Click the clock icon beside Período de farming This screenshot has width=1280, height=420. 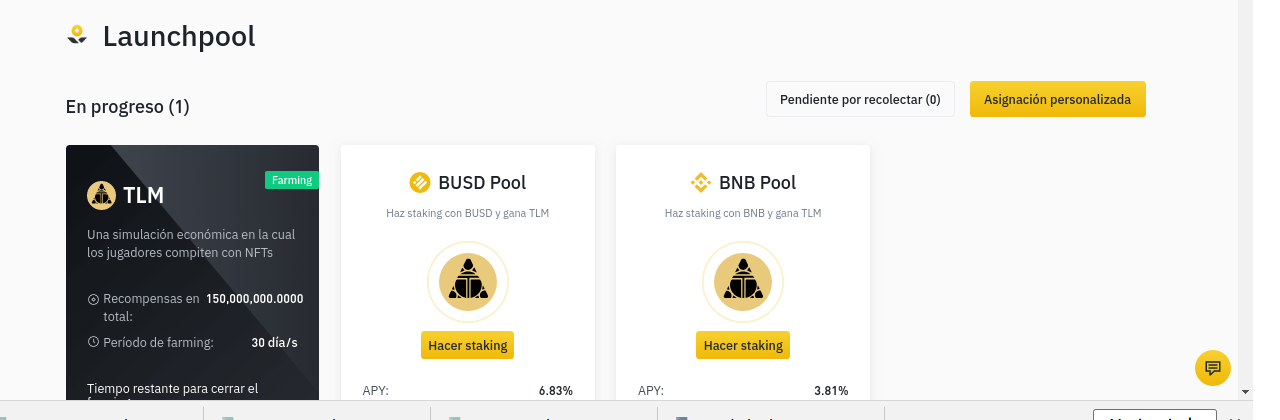pos(93,342)
